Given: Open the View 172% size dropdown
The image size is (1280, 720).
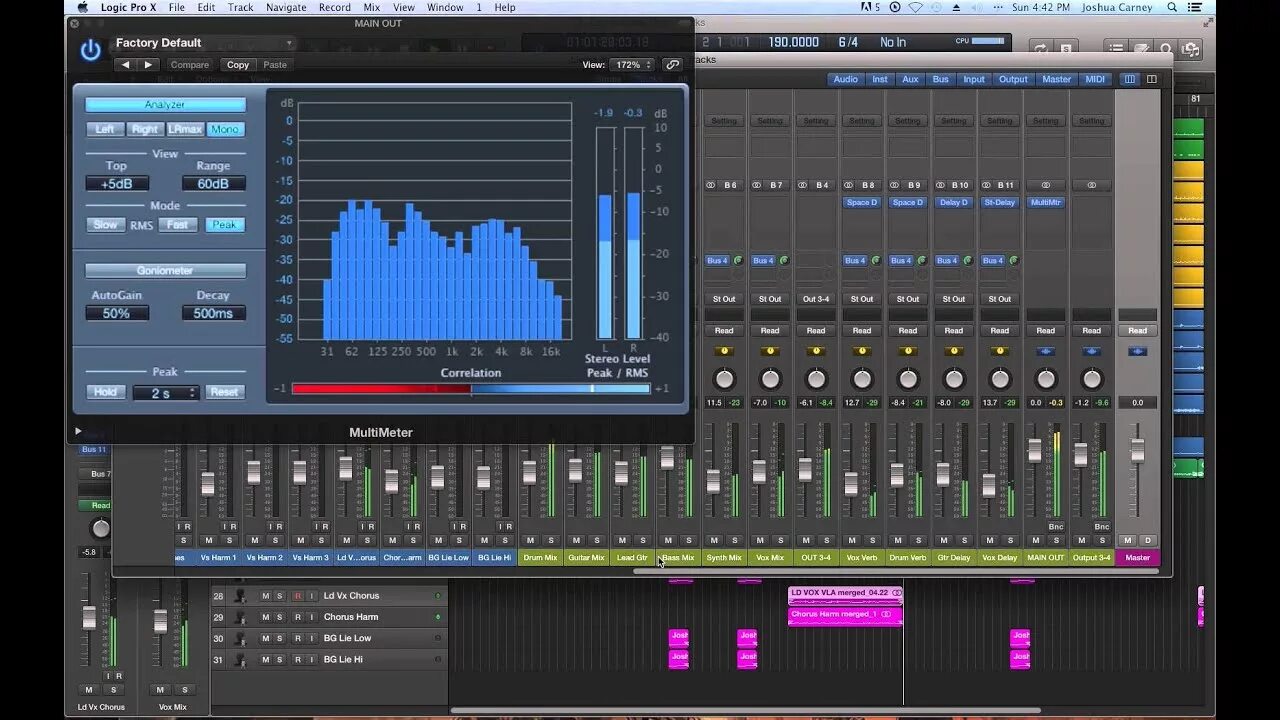Looking at the screenshot, I should pos(634,65).
